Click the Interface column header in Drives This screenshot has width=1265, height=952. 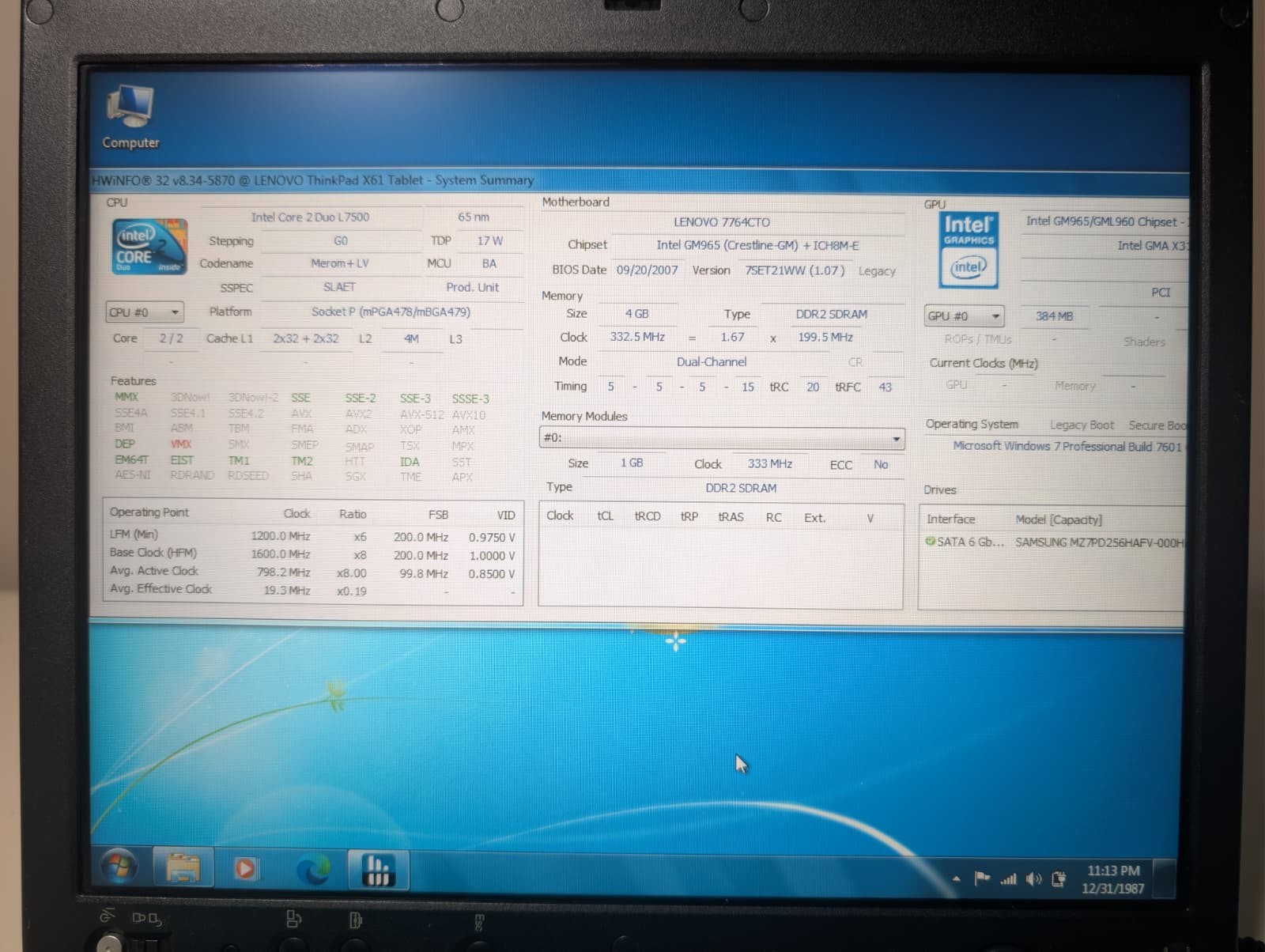(951, 519)
